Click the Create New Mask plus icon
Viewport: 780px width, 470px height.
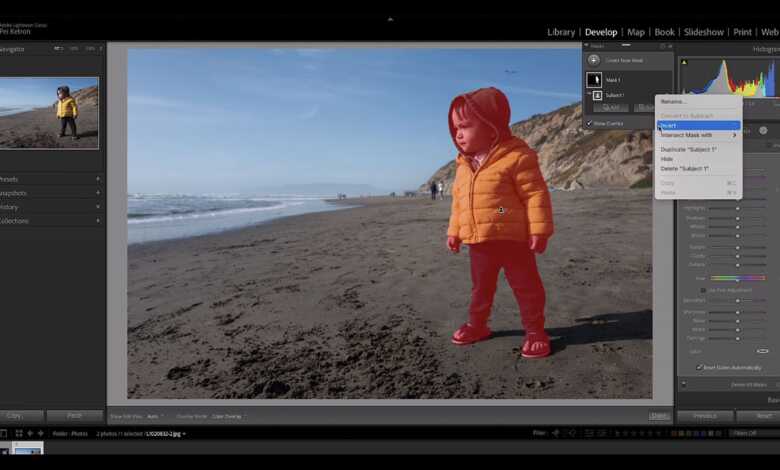(593, 60)
